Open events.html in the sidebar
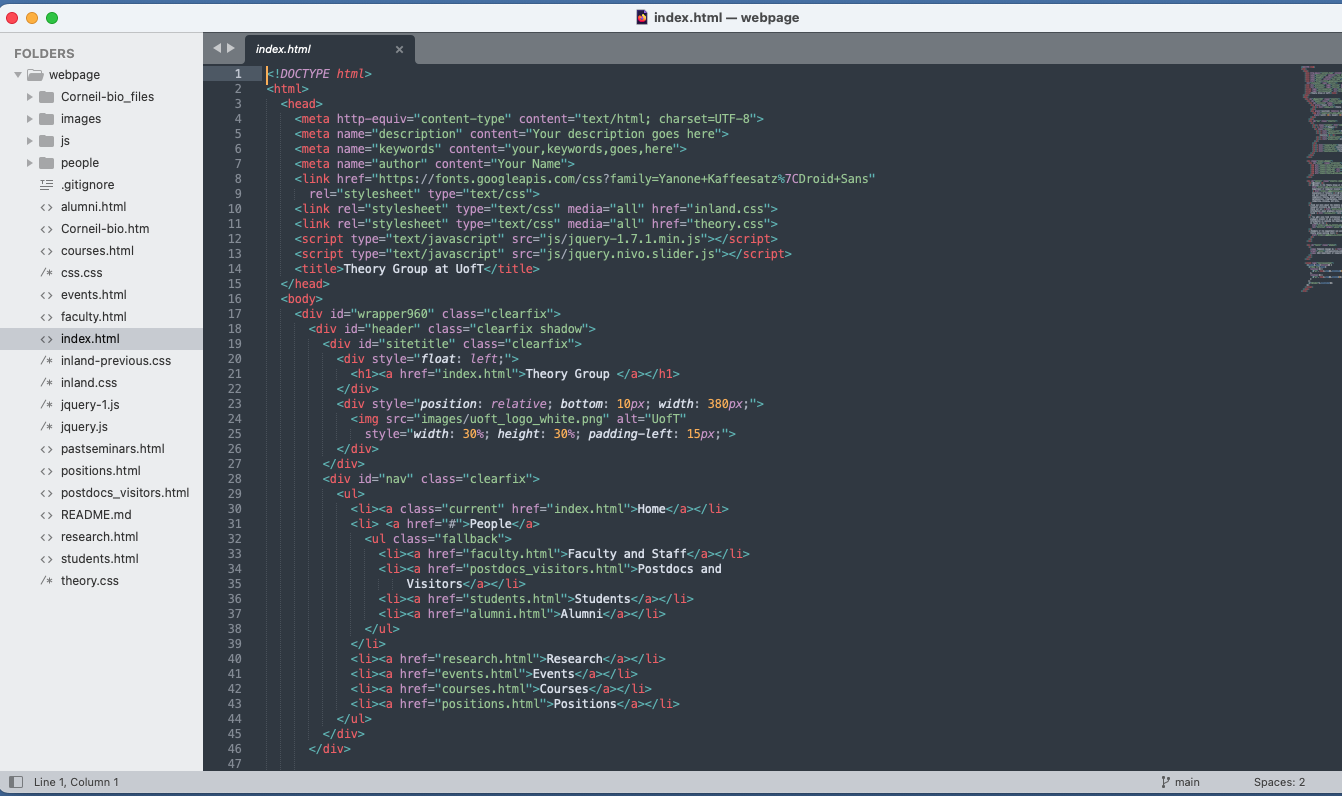This screenshot has height=796, width=1342. [94, 295]
